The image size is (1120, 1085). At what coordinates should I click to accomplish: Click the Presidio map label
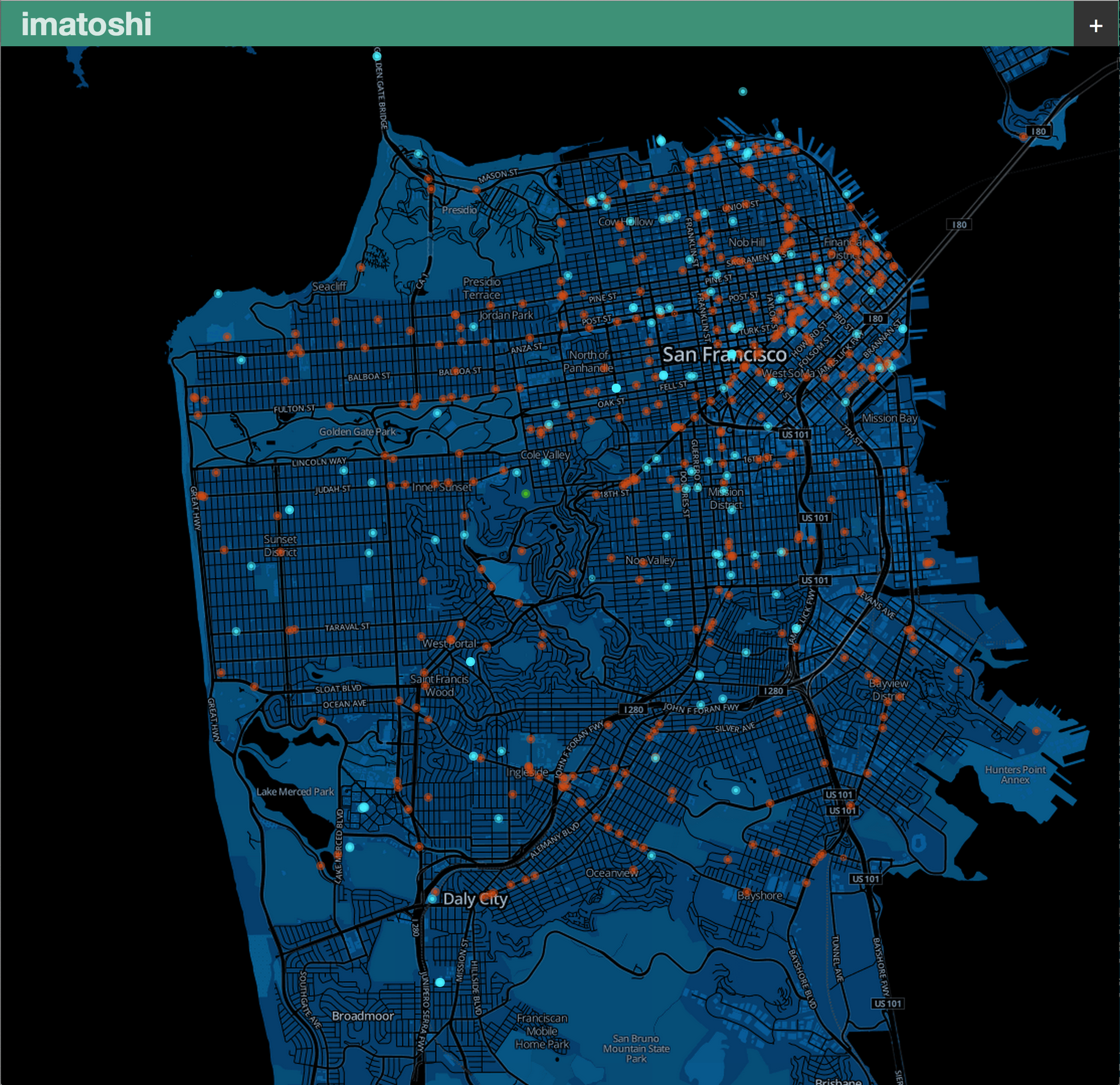[459, 210]
